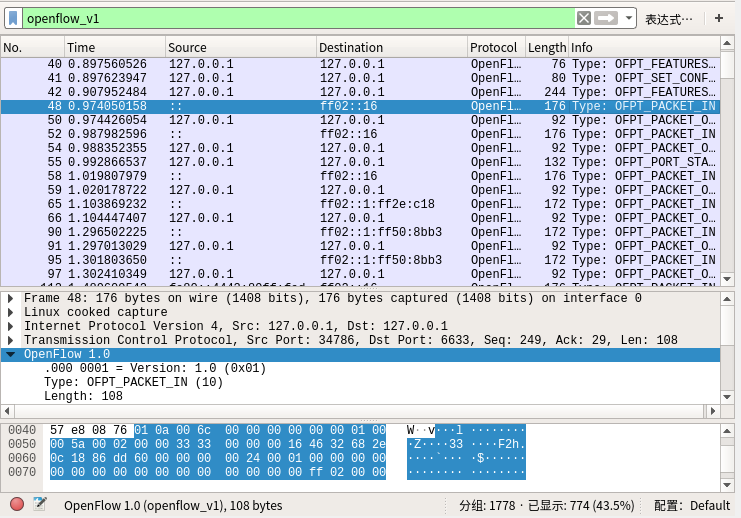Select the Type: OFPT_PACKET_IN (10) field
741x518 pixels.
coord(133,382)
